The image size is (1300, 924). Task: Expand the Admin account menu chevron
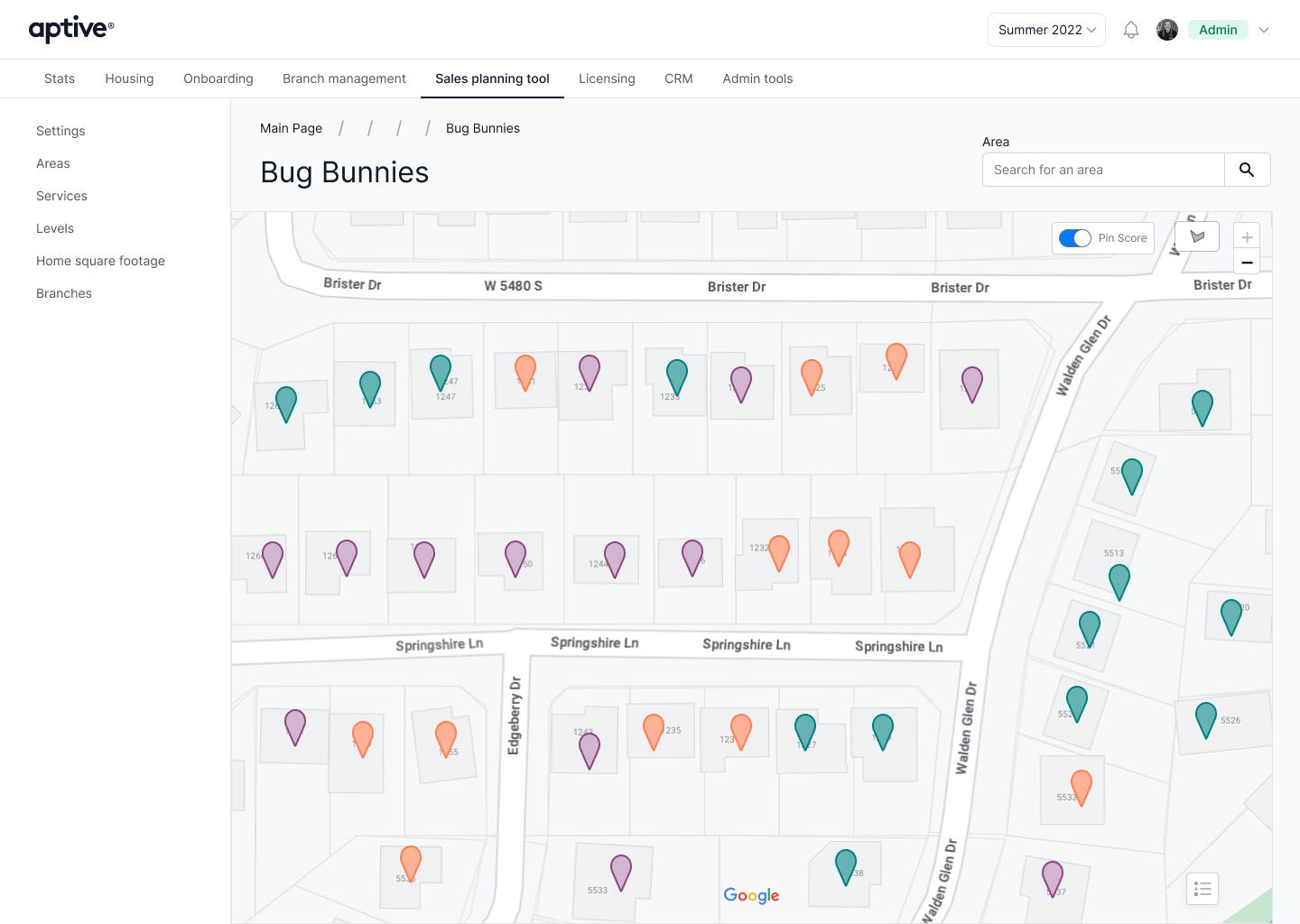[x=1264, y=30]
